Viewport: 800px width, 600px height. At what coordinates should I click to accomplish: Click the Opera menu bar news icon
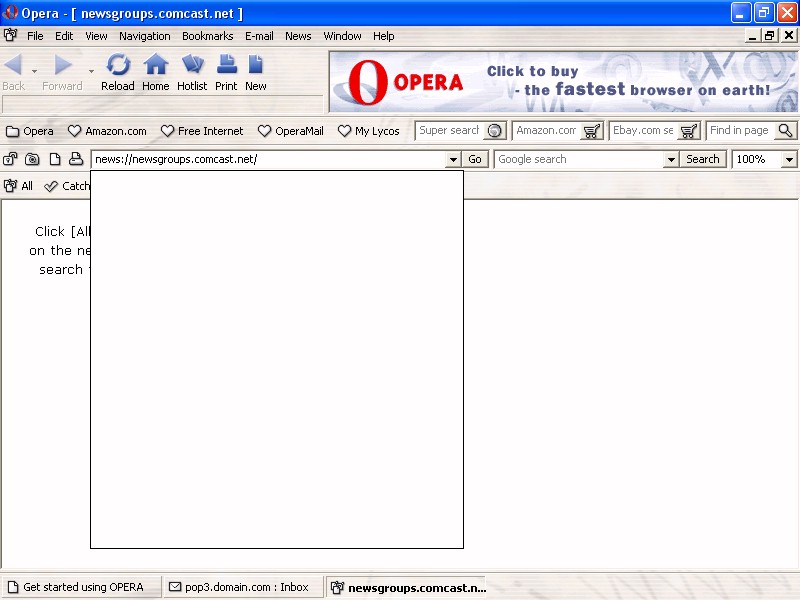tap(10, 35)
